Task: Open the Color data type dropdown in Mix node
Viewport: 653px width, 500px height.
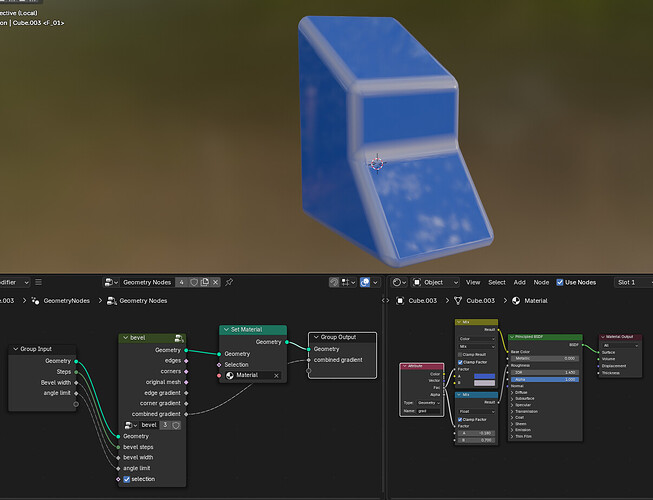Action: click(x=476, y=339)
